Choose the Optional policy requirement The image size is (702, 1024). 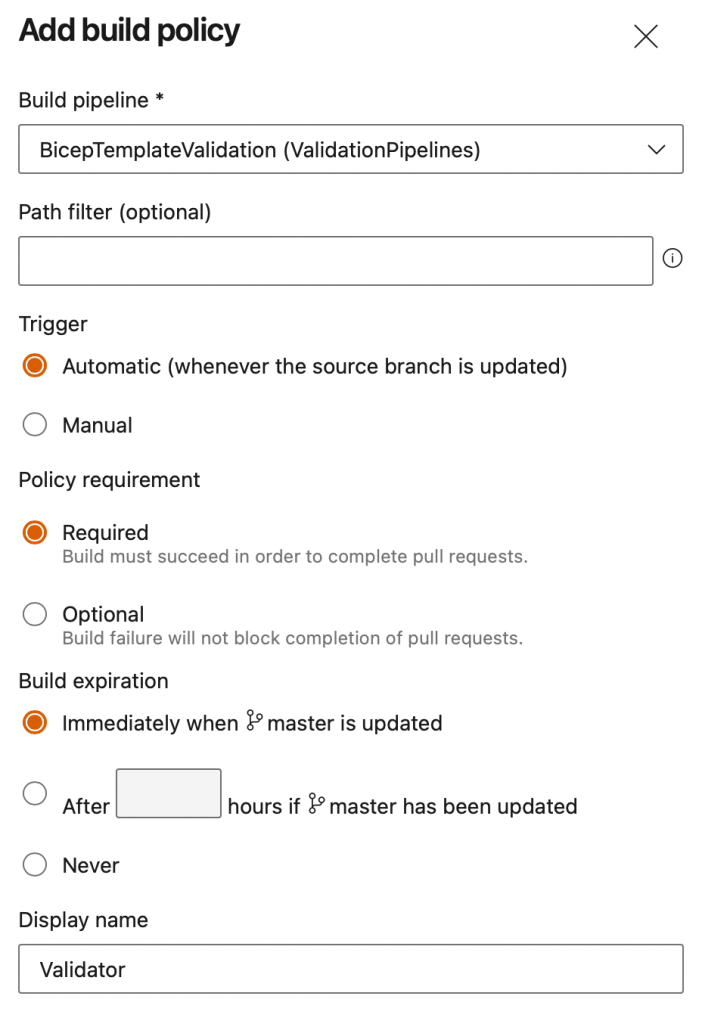click(35, 615)
